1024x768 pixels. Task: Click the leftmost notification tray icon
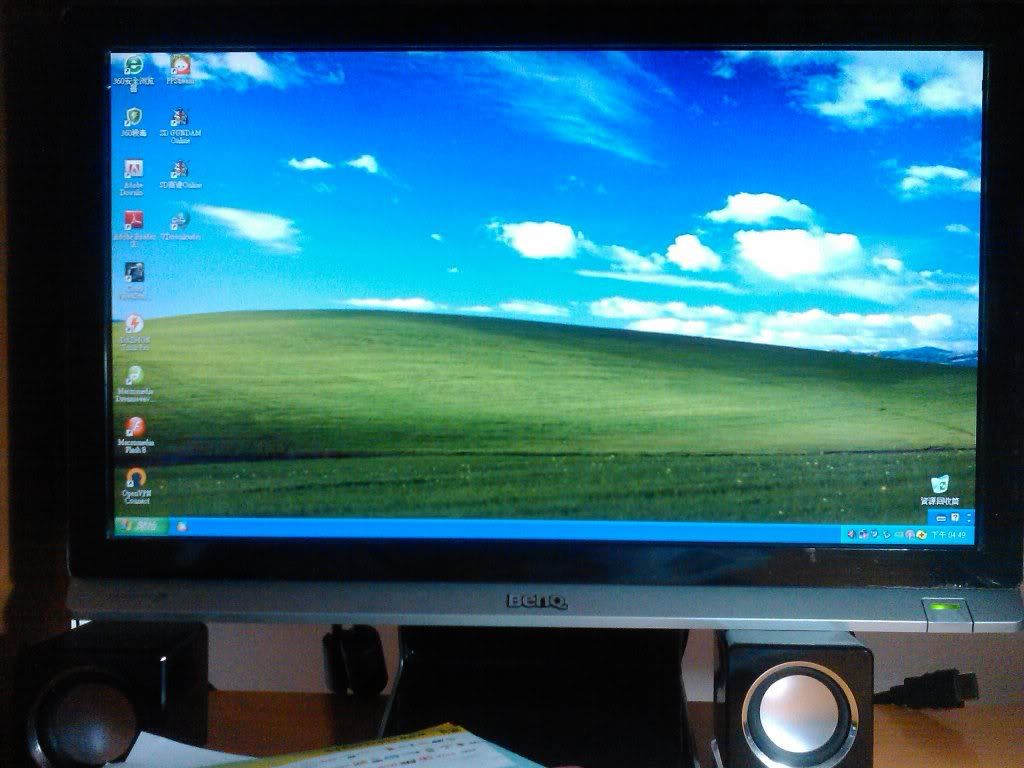851,534
